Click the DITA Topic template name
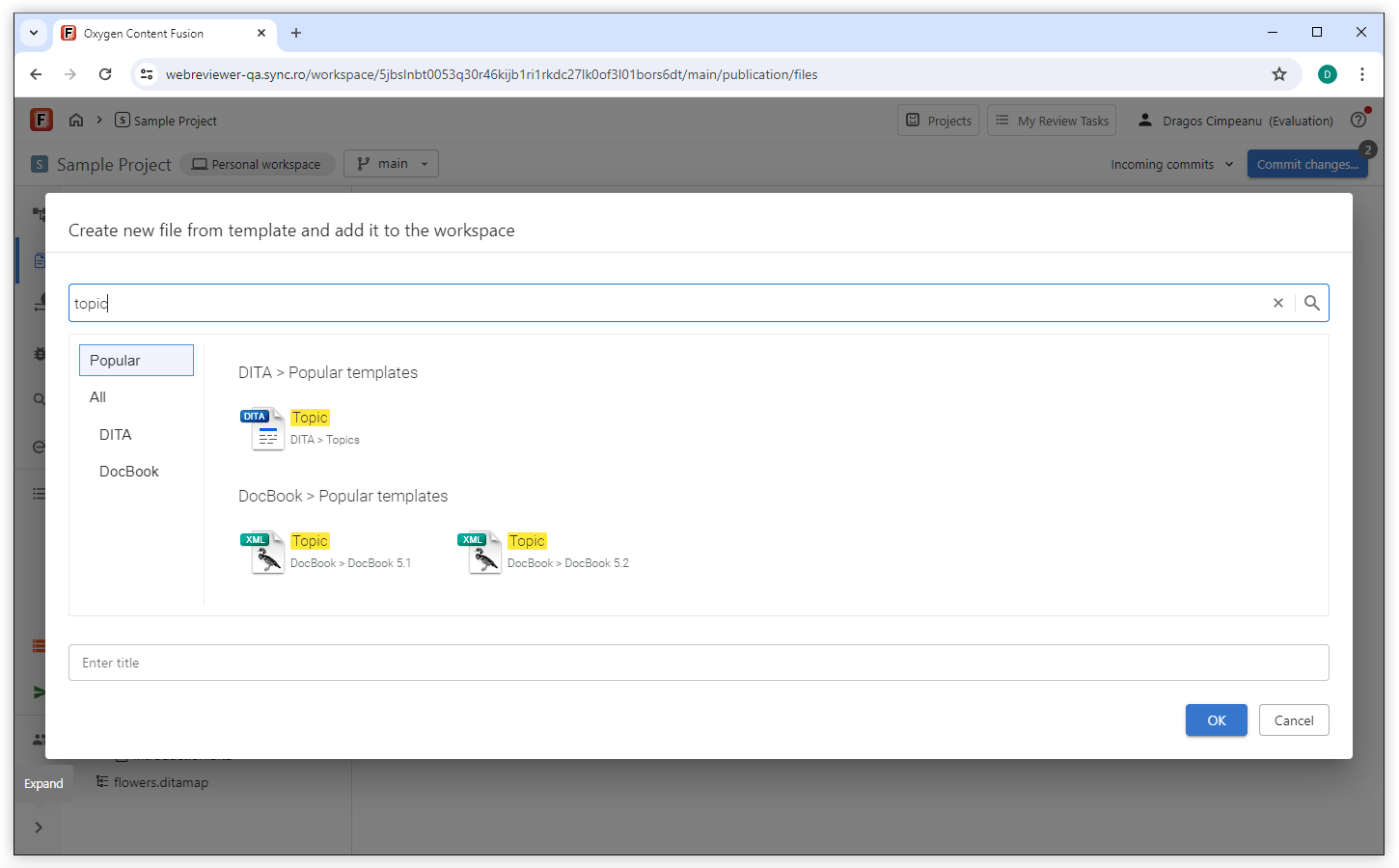Image resolution: width=1399 pixels, height=868 pixels. (310, 418)
